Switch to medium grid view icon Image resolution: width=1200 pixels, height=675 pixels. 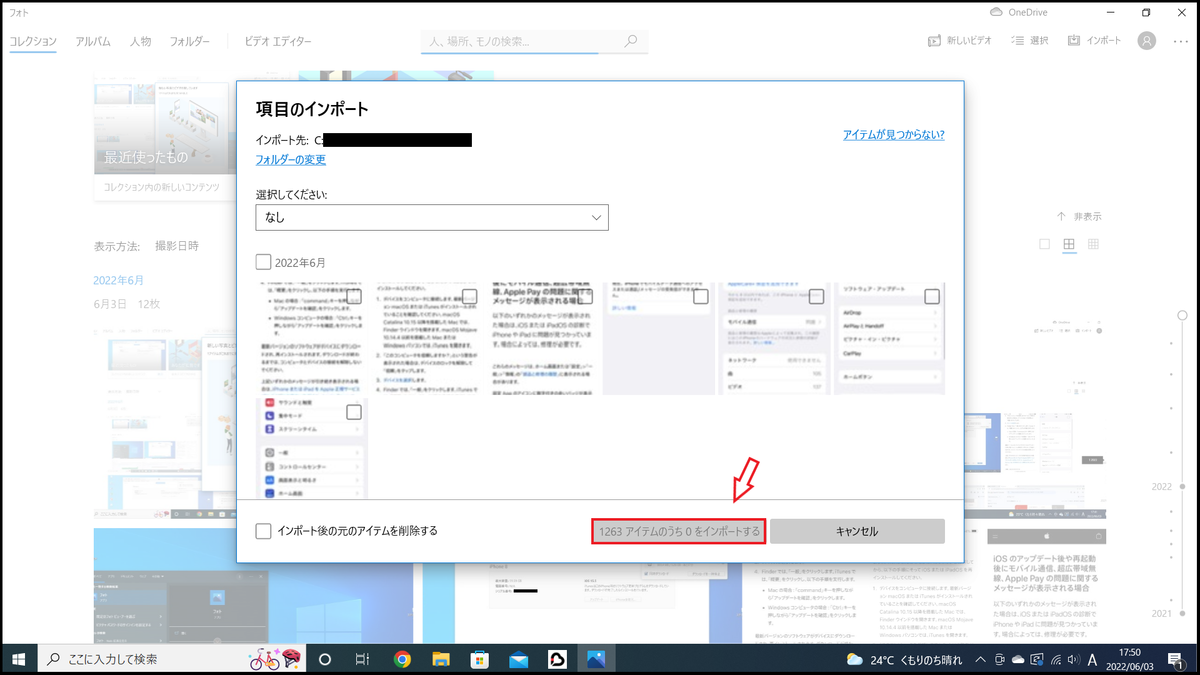pos(1069,244)
